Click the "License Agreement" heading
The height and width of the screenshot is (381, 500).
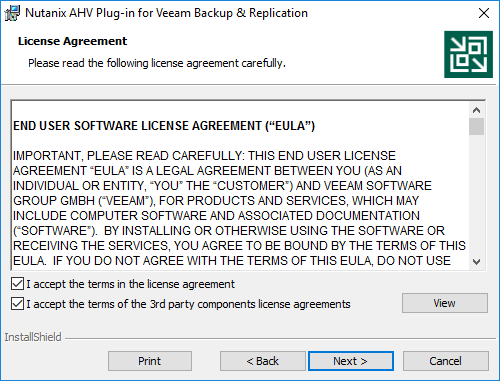pos(72,41)
